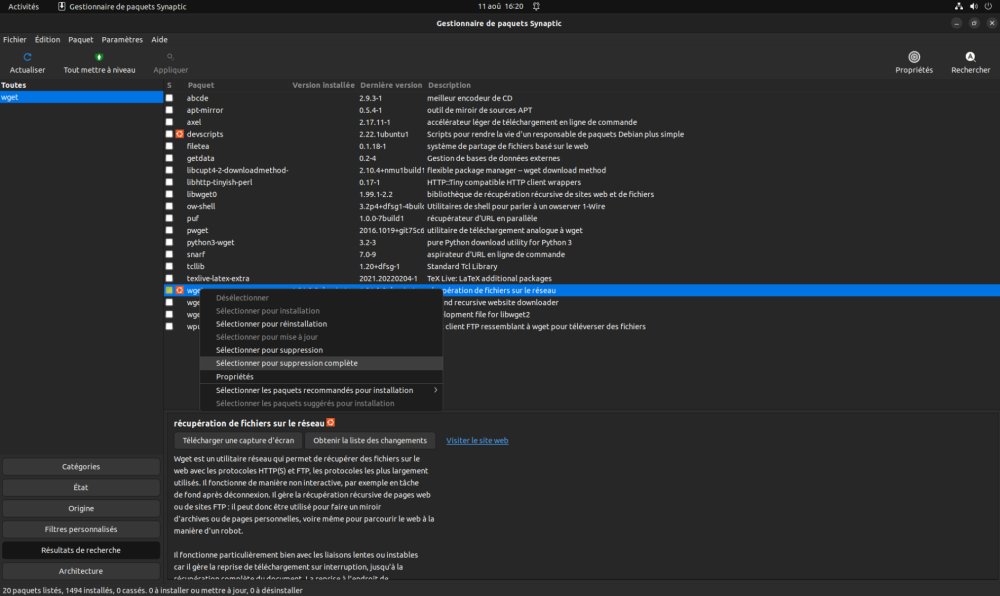Screen dimensions: 1000x596
Task: Toggle the status checkbox for abcde
Action: 169,98
